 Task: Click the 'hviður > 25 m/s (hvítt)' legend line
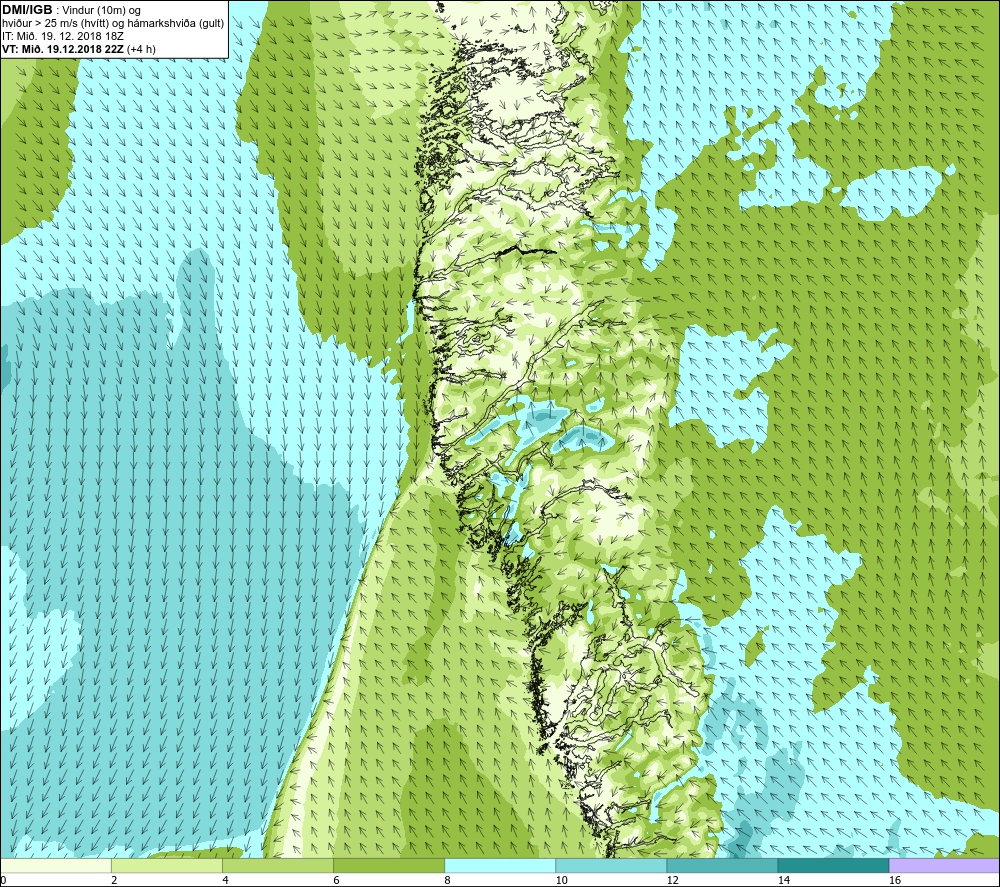click(x=114, y=24)
